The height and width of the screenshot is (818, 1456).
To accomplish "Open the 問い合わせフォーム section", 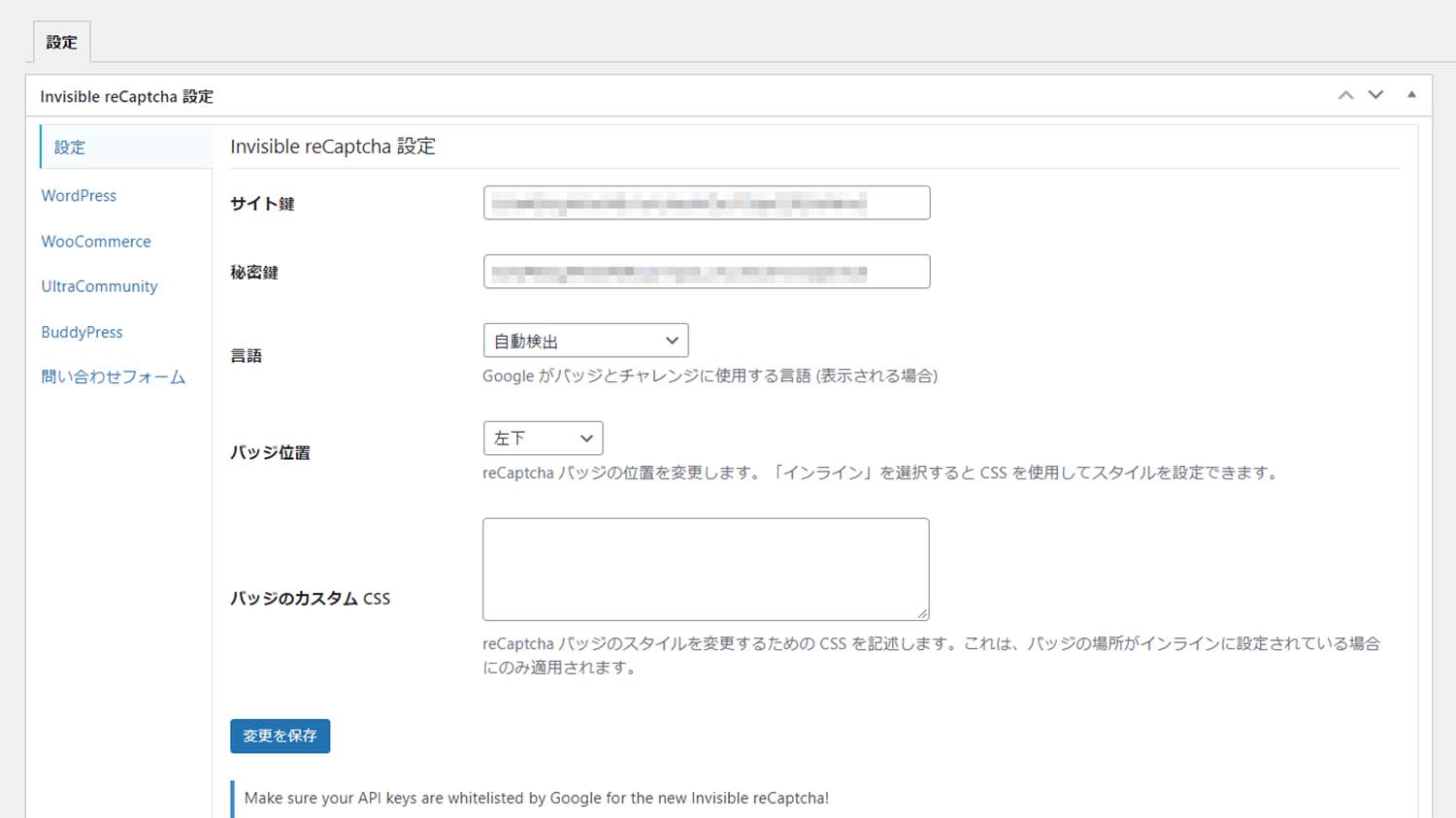I will pos(113,377).
